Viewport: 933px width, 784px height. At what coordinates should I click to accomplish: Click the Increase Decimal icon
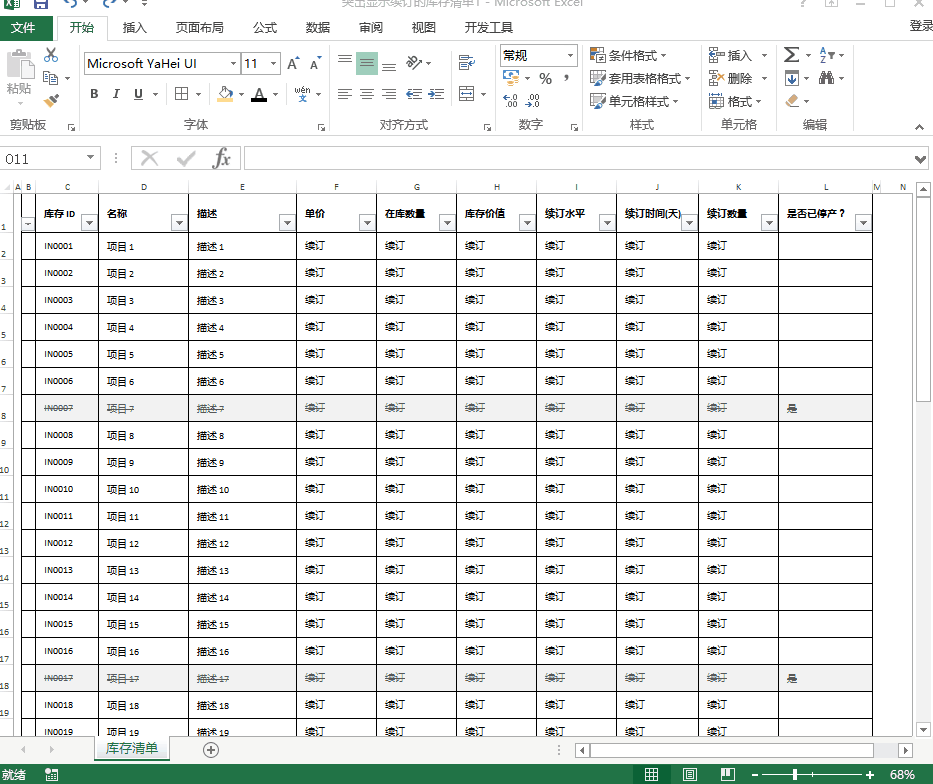click(x=510, y=101)
